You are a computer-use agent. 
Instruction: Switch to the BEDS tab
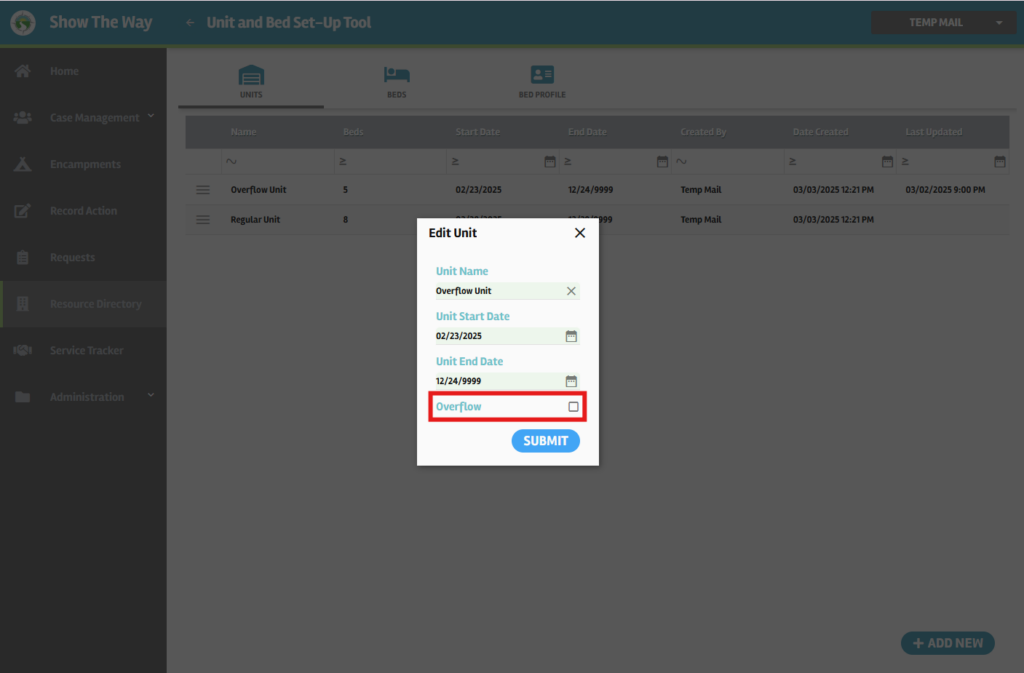(x=396, y=80)
